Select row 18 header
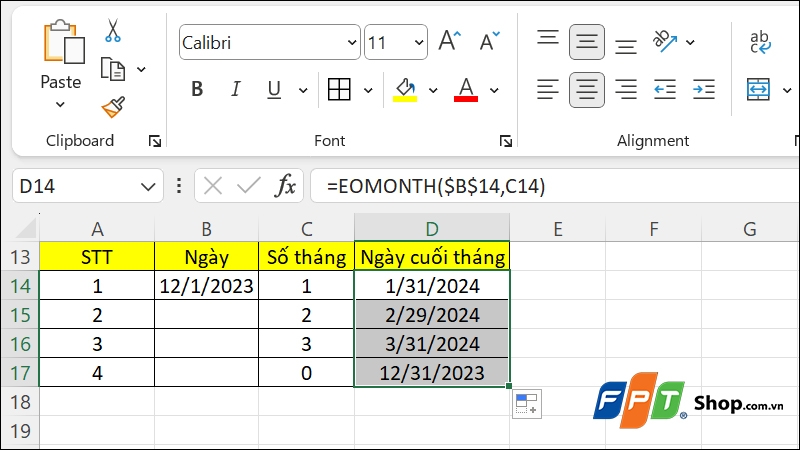The width and height of the screenshot is (800, 450). point(20,402)
